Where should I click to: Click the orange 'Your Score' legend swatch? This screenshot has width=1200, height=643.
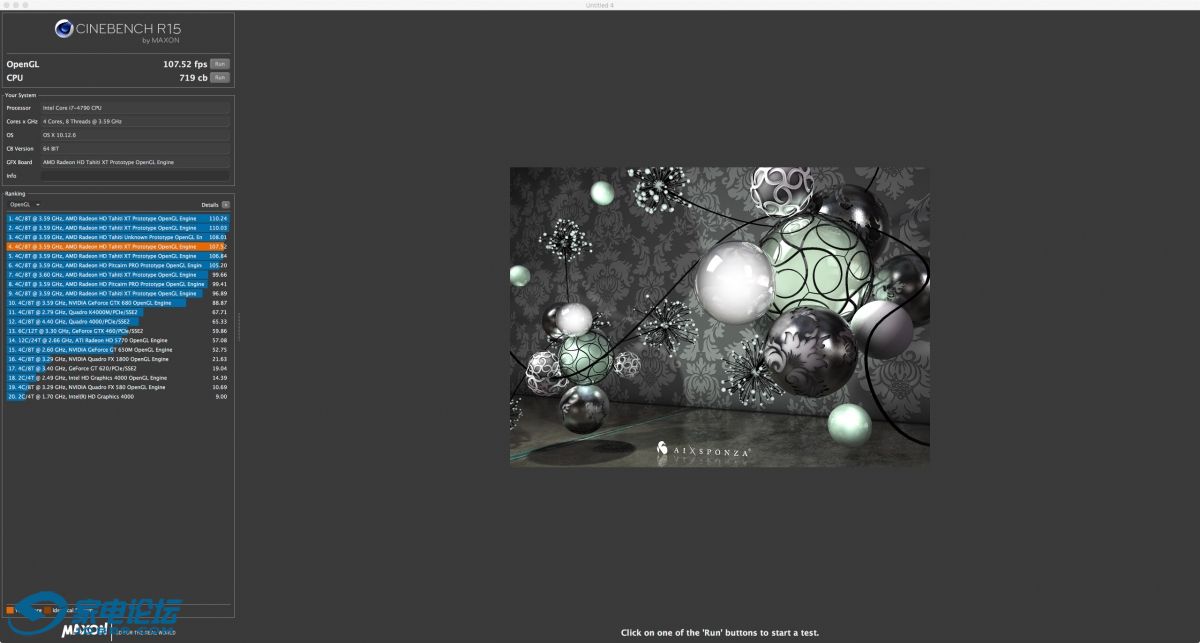[10, 609]
